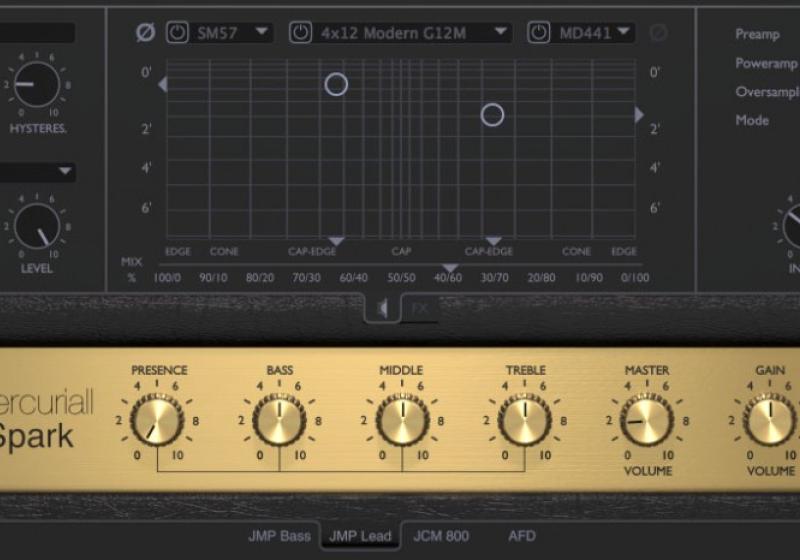Click the MIDDLE knob
The width and height of the screenshot is (800, 560).
[402, 421]
